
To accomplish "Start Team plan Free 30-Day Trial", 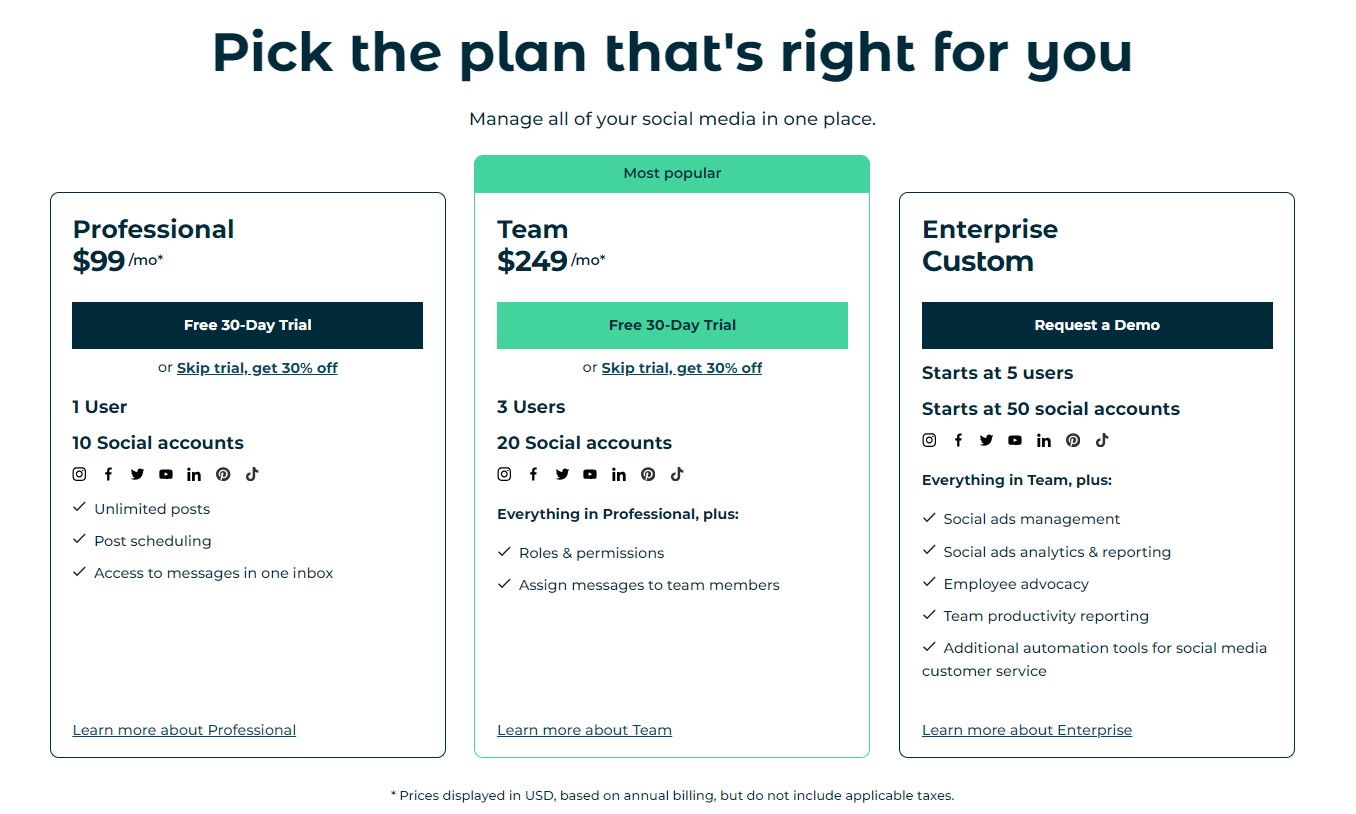I will 672,325.
